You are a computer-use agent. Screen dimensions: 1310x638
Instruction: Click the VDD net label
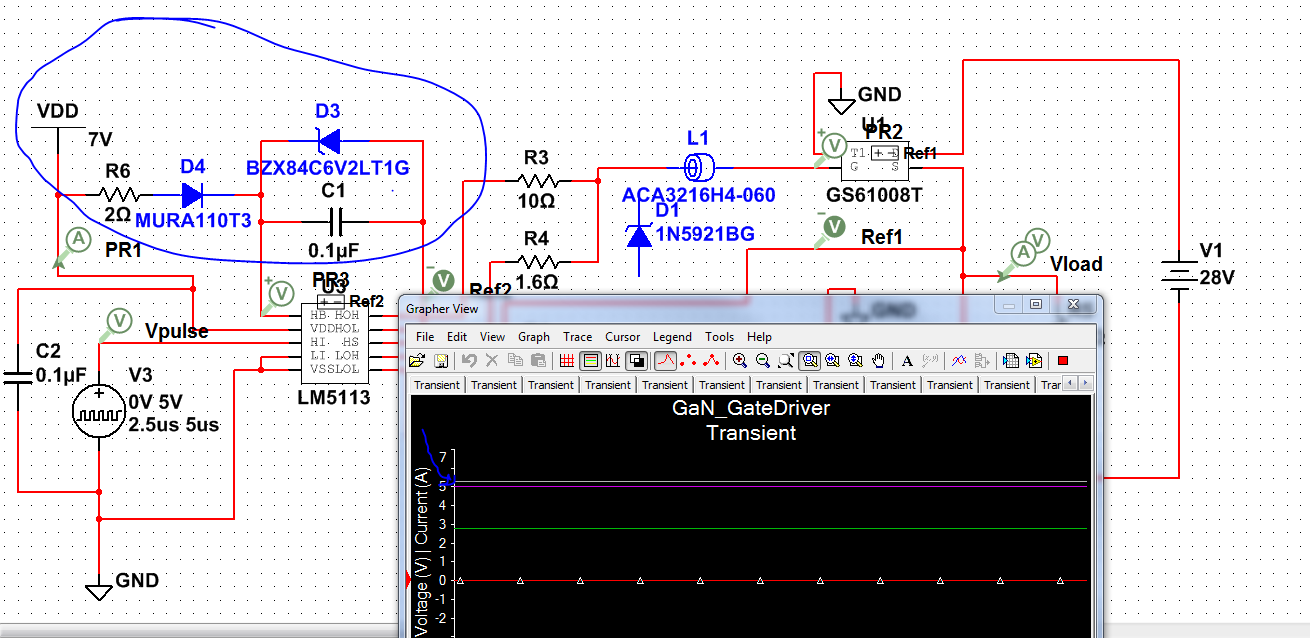coord(57,111)
